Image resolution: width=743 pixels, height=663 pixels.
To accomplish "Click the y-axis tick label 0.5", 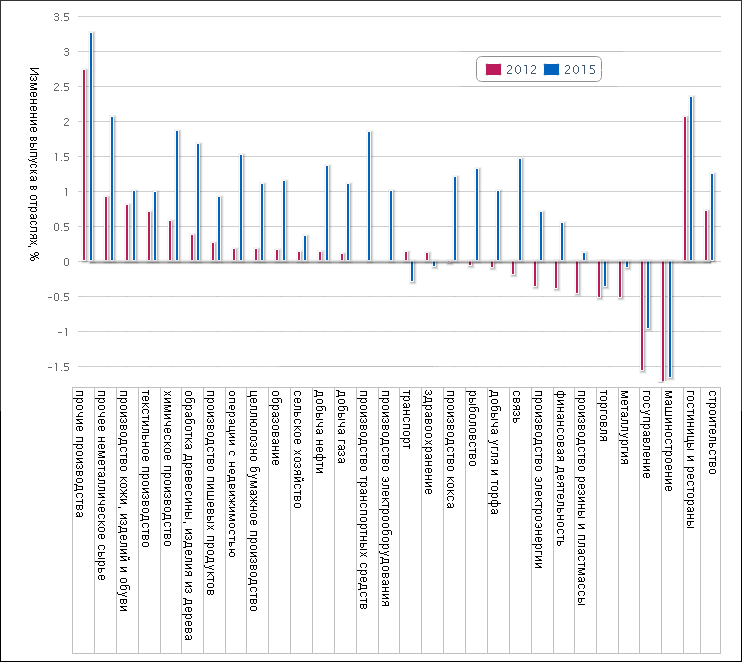I will [61, 227].
